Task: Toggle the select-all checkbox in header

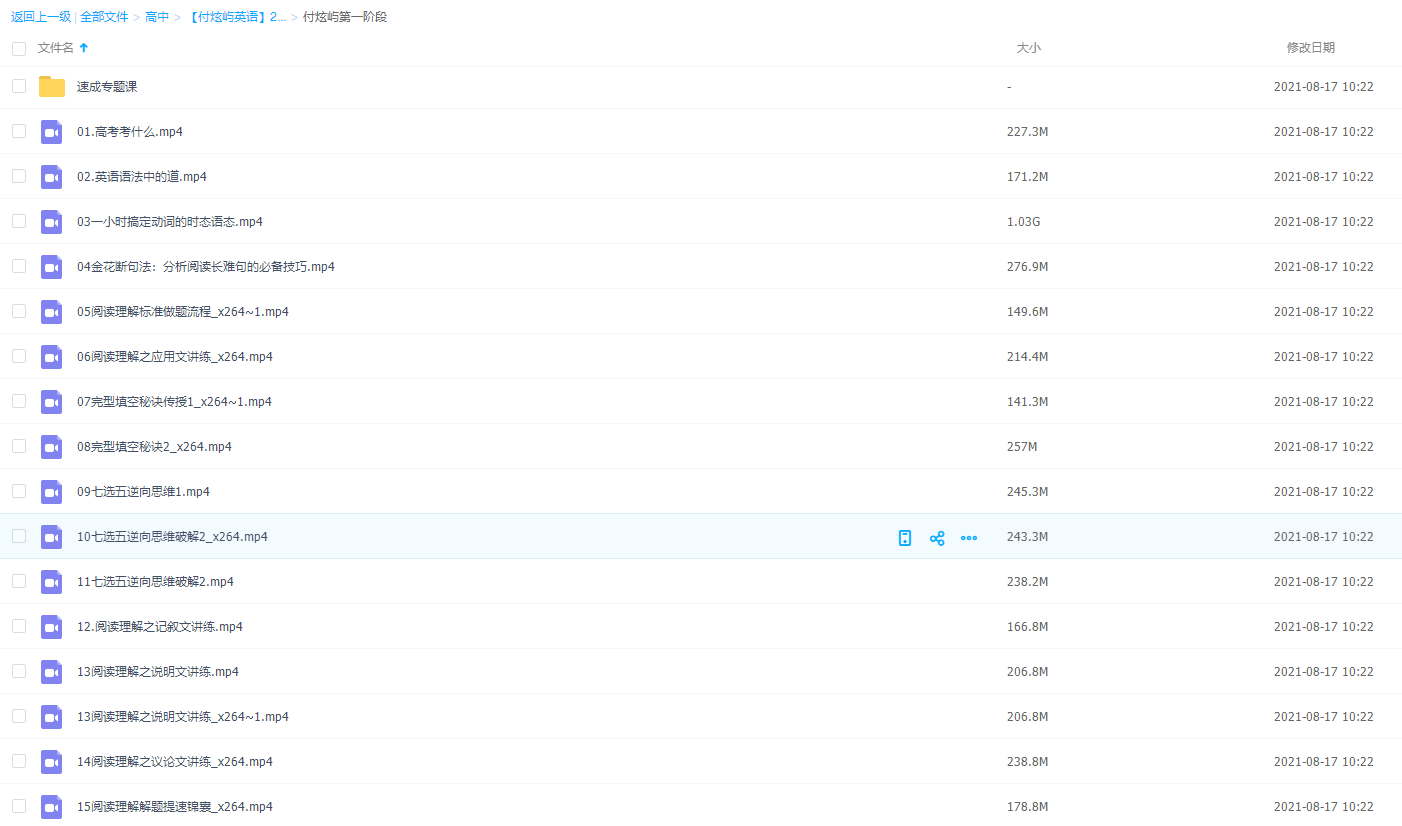Action: coord(19,48)
